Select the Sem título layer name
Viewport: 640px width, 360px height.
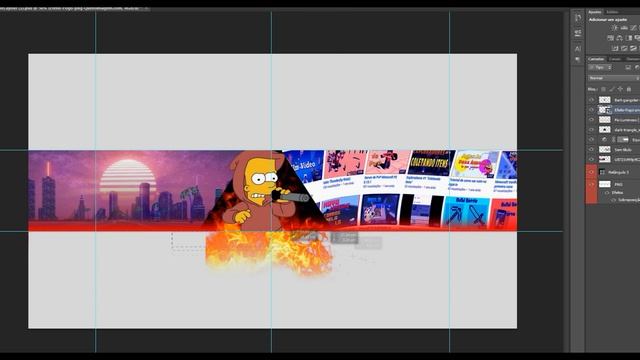point(623,150)
